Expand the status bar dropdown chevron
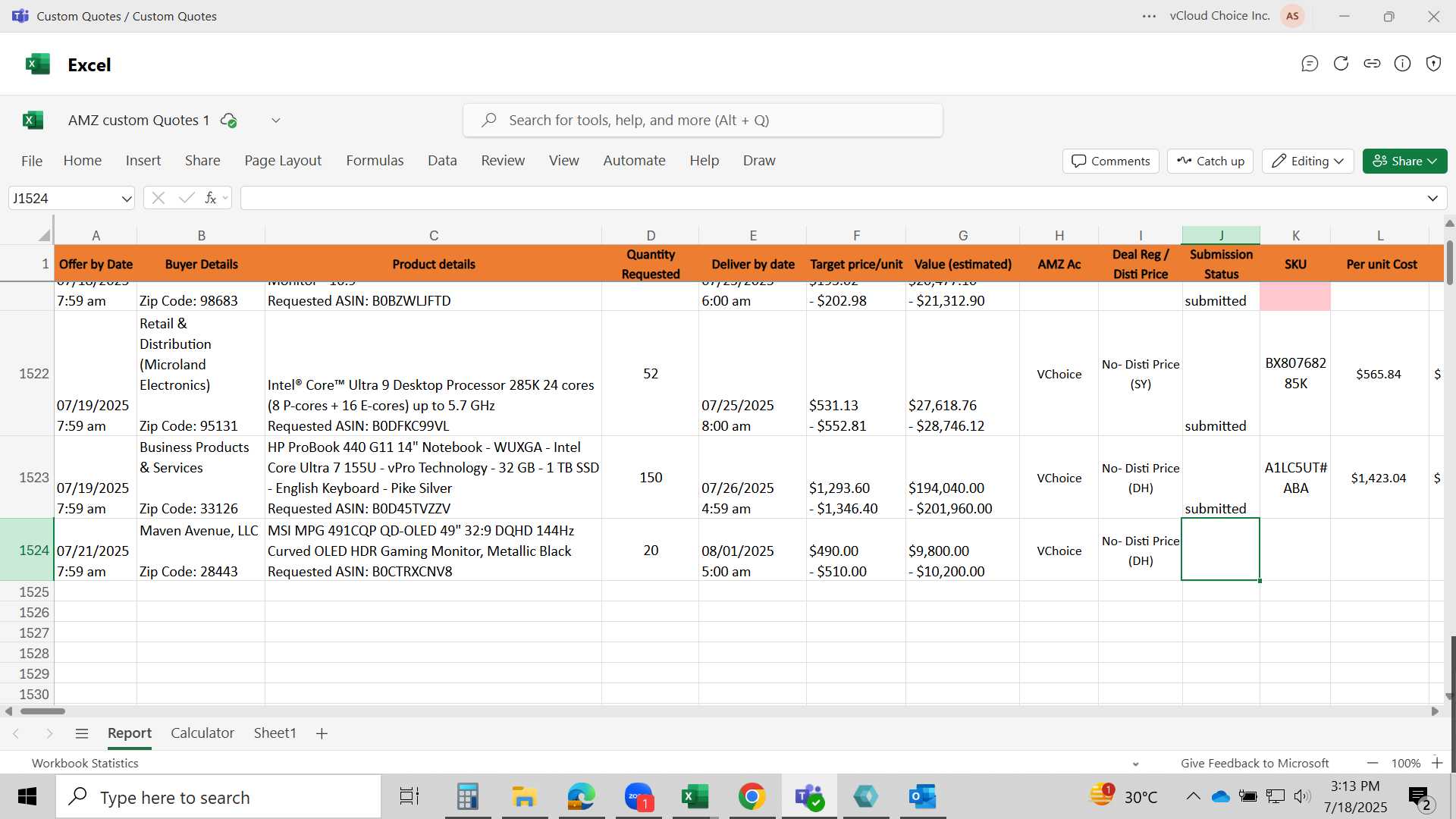 (x=1135, y=764)
